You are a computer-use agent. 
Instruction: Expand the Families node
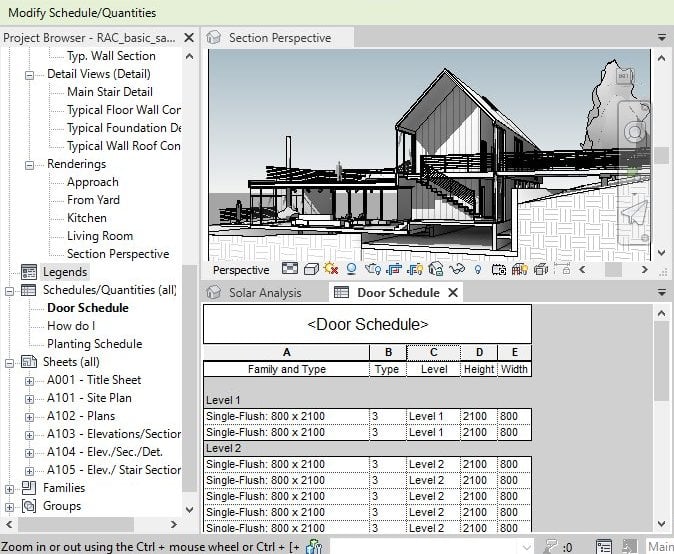click(9, 489)
